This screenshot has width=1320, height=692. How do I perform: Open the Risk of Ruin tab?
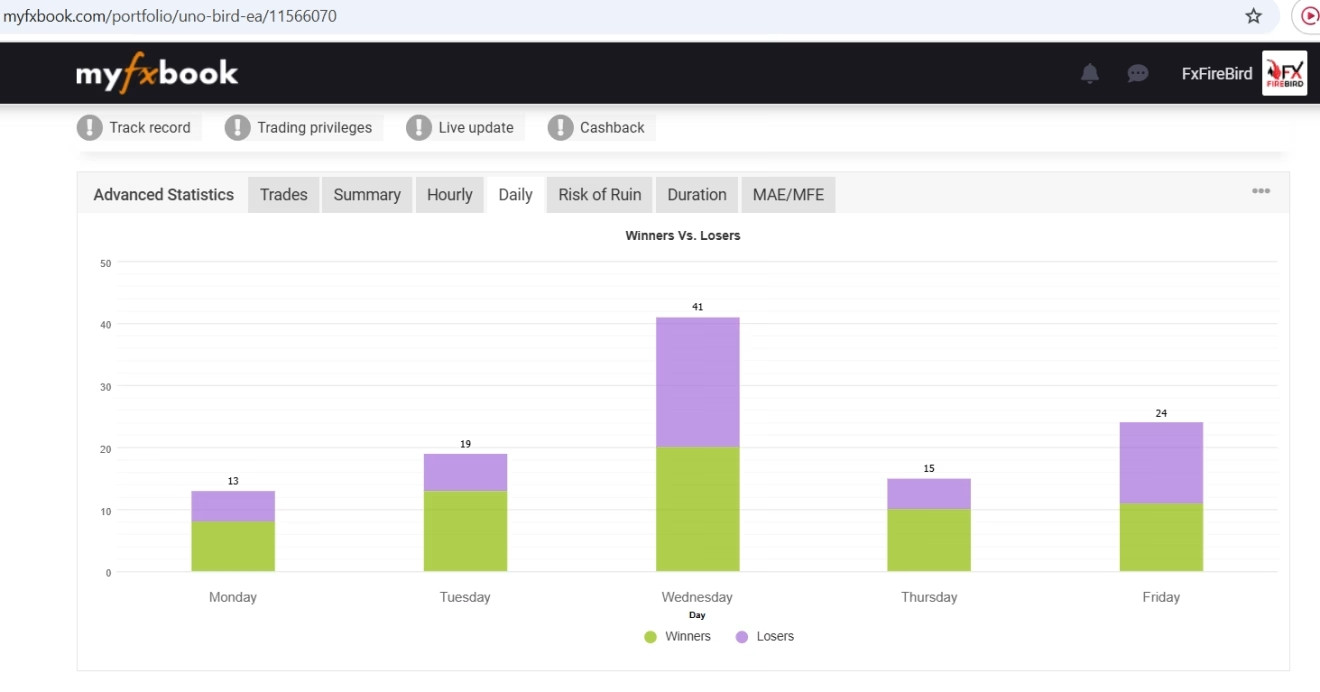[599, 195]
